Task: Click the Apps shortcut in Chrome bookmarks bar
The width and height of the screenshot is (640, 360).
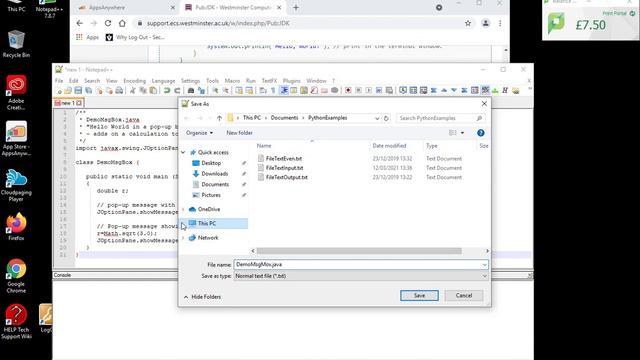Action: coord(87,37)
